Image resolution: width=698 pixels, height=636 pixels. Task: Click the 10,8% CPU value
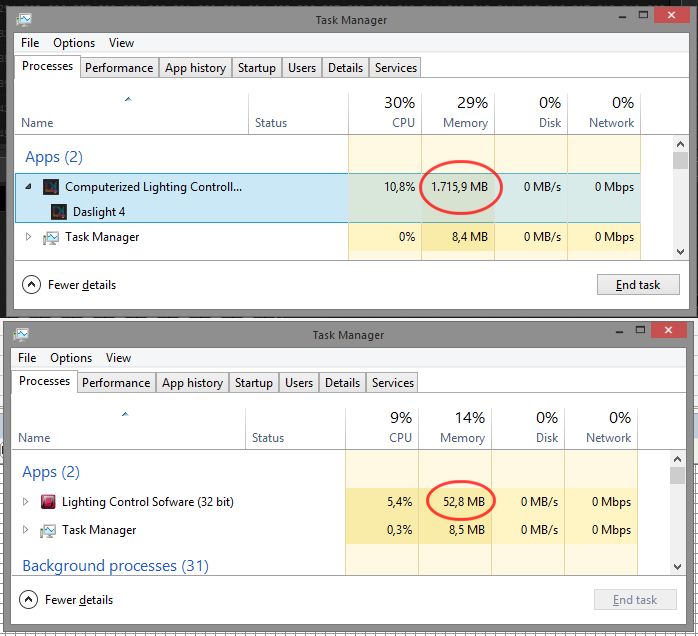399,187
